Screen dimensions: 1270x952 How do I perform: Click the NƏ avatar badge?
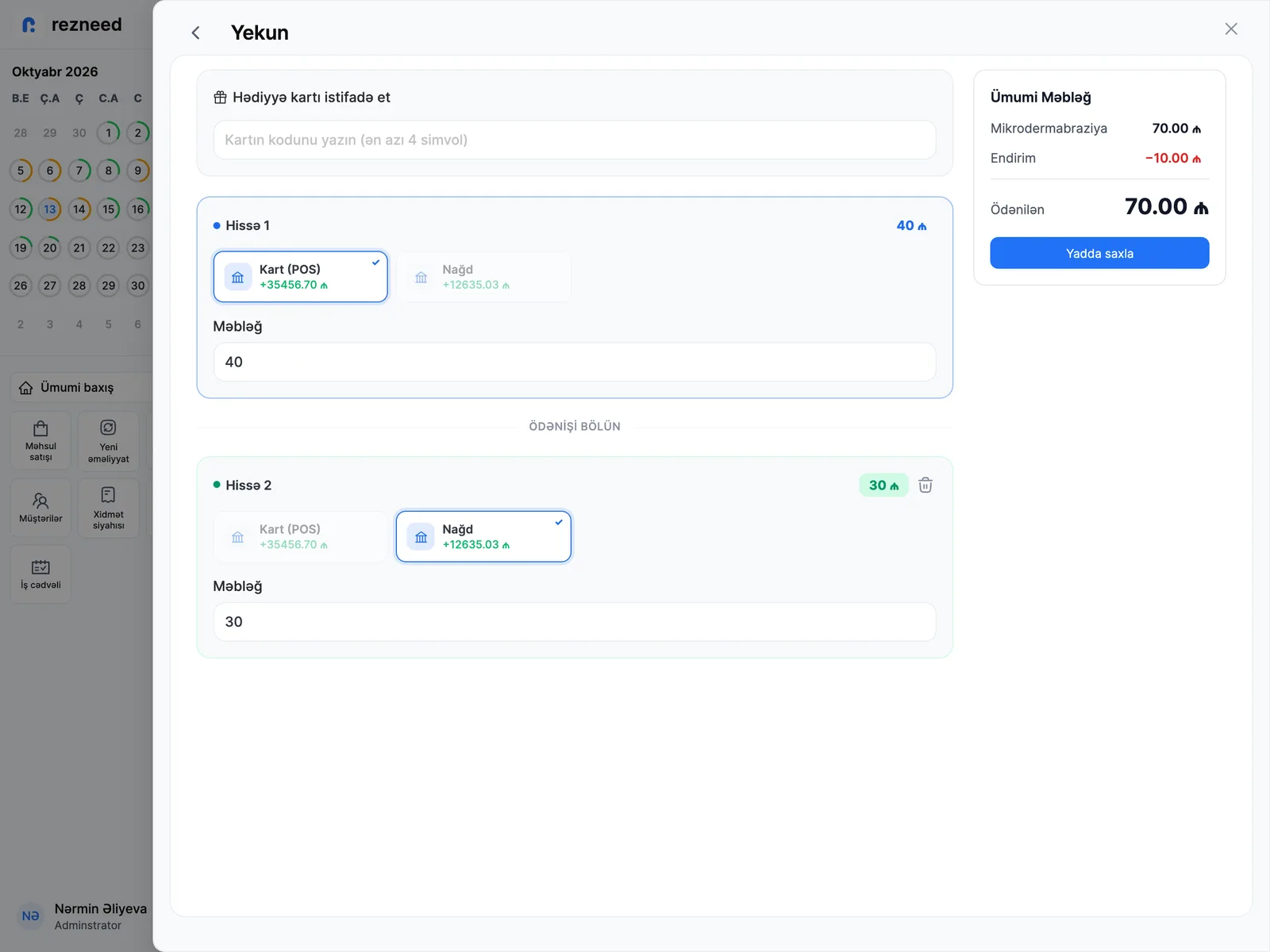pyautogui.click(x=31, y=916)
